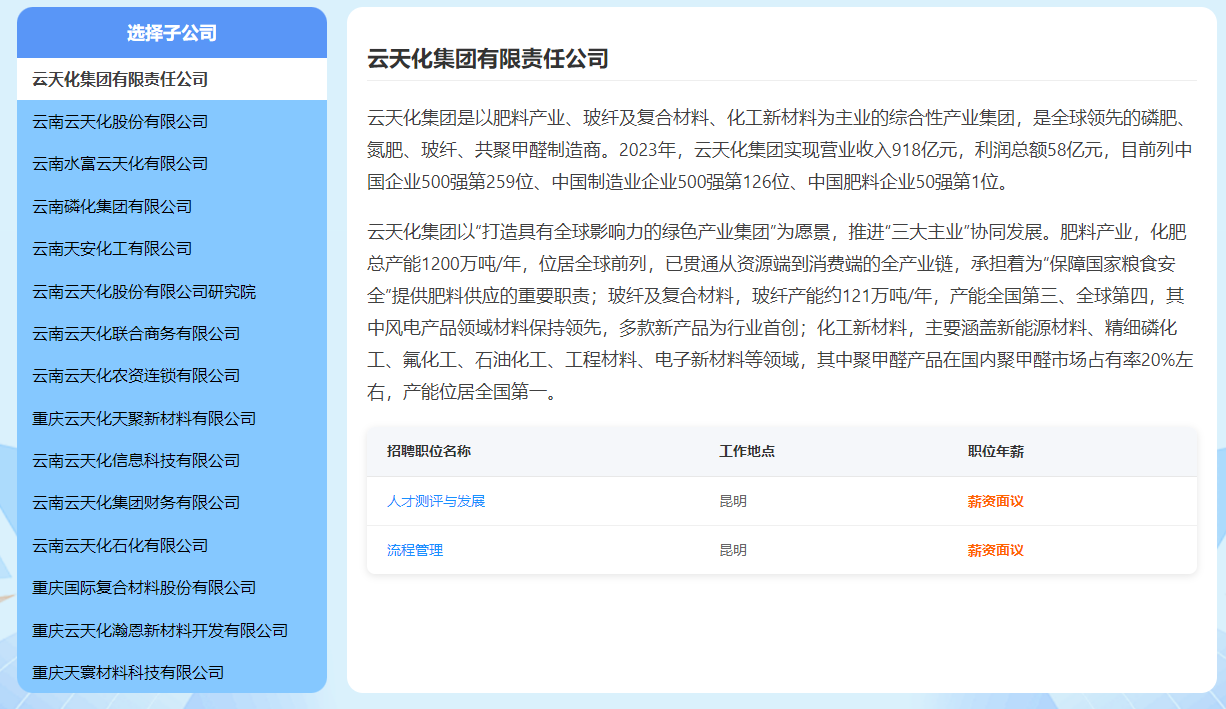The image size is (1226, 709).
Task: Choose 云南磷化集团有限公司 in the sidebar
Action: (112, 207)
